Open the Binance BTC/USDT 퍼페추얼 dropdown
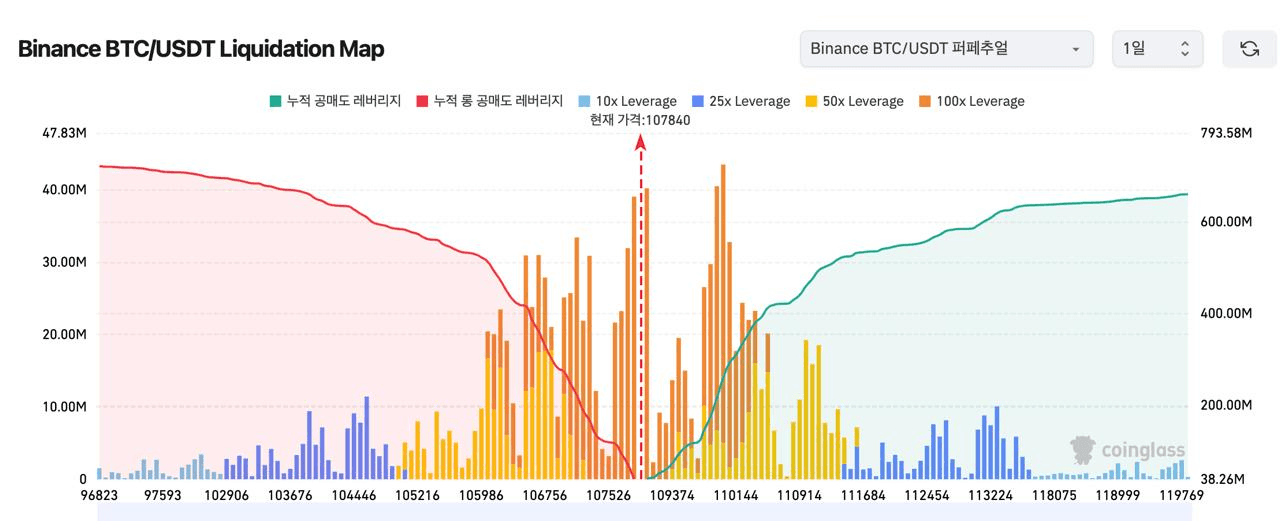This screenshot has width=1280, height=521. [946, 49]
